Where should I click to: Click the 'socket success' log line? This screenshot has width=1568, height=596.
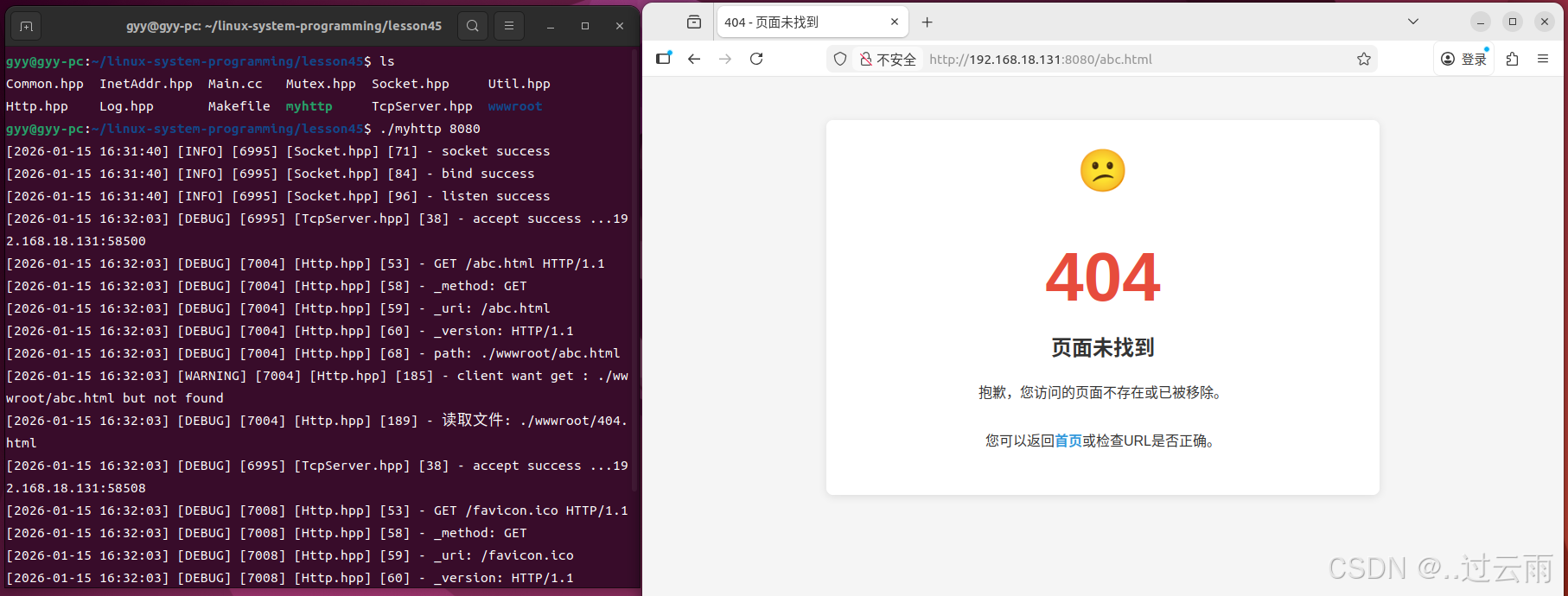click(x=278, y=151)
